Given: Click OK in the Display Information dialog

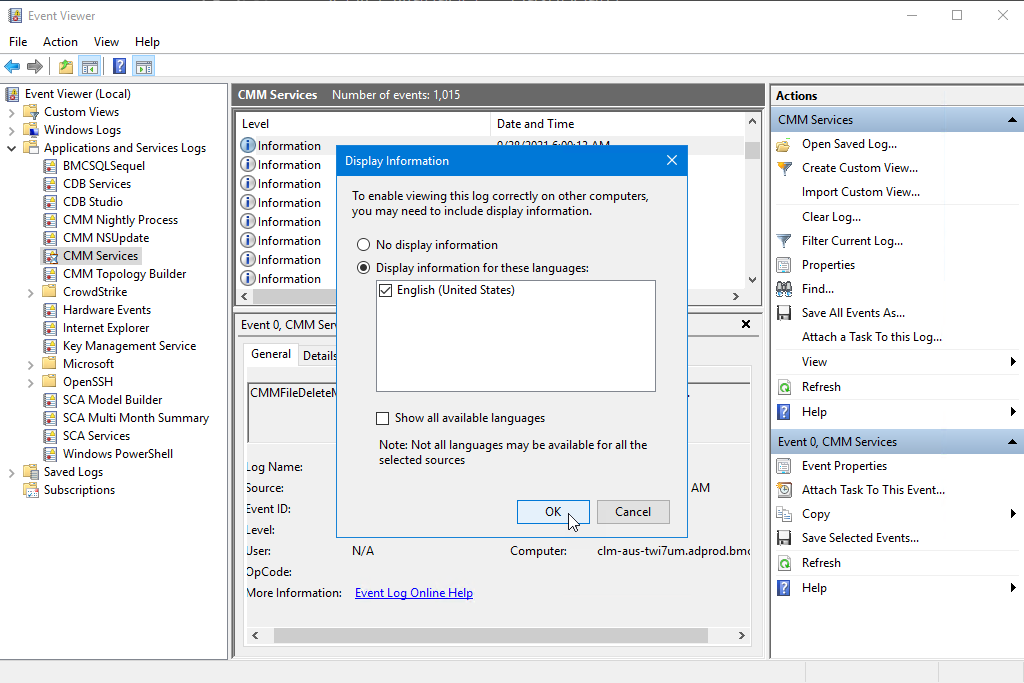Looking at the screenshot, I should (553, 512).
